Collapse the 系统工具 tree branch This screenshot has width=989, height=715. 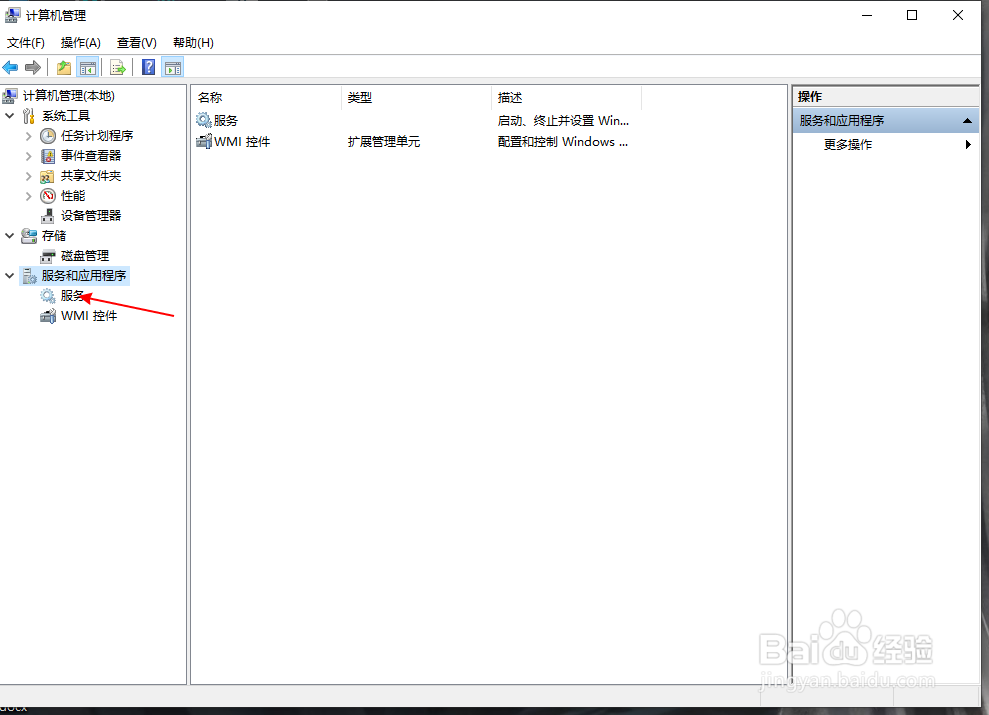[x=10, y=115]
